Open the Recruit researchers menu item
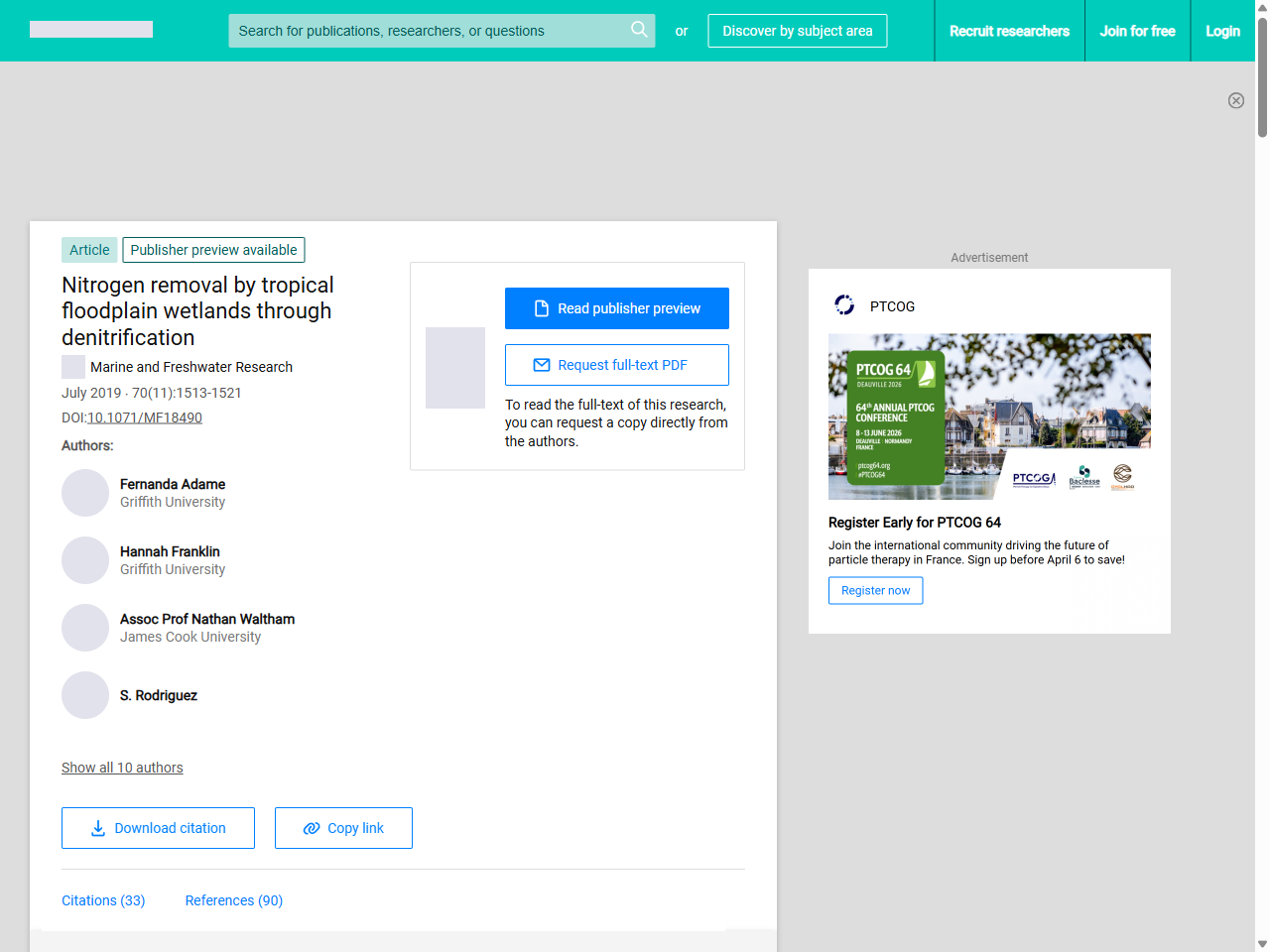The image size is (1270, 952). point(1010,31)
